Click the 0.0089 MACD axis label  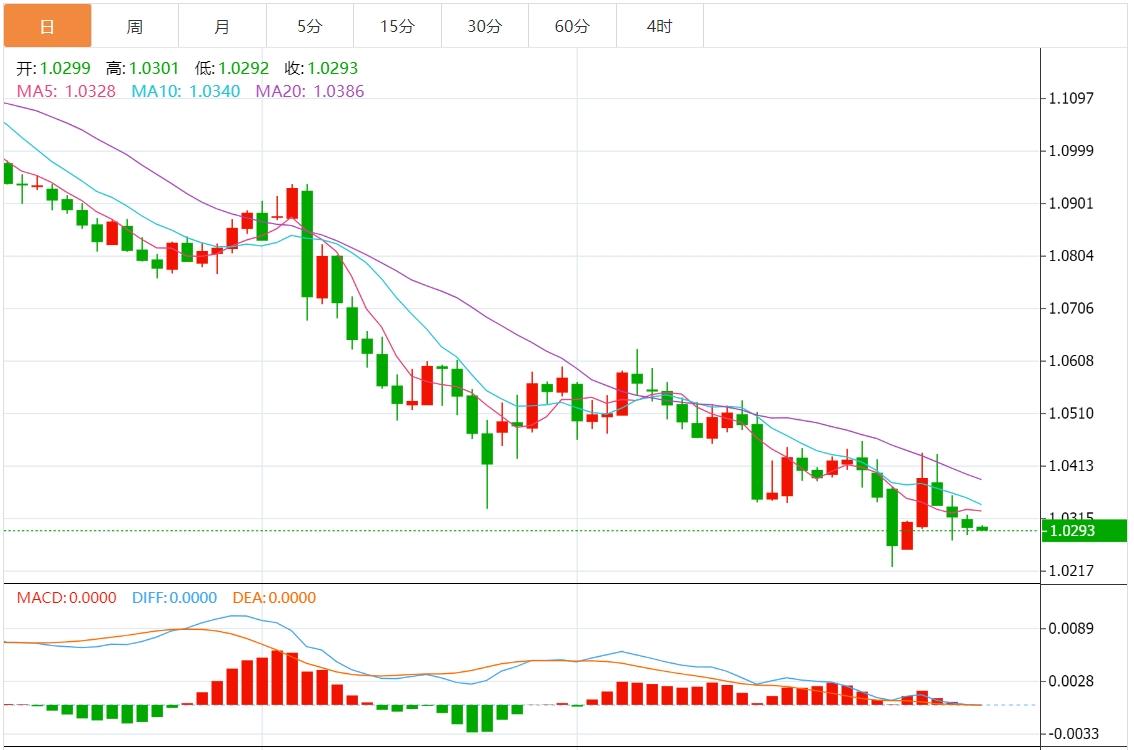click(x=1071, y=629)
